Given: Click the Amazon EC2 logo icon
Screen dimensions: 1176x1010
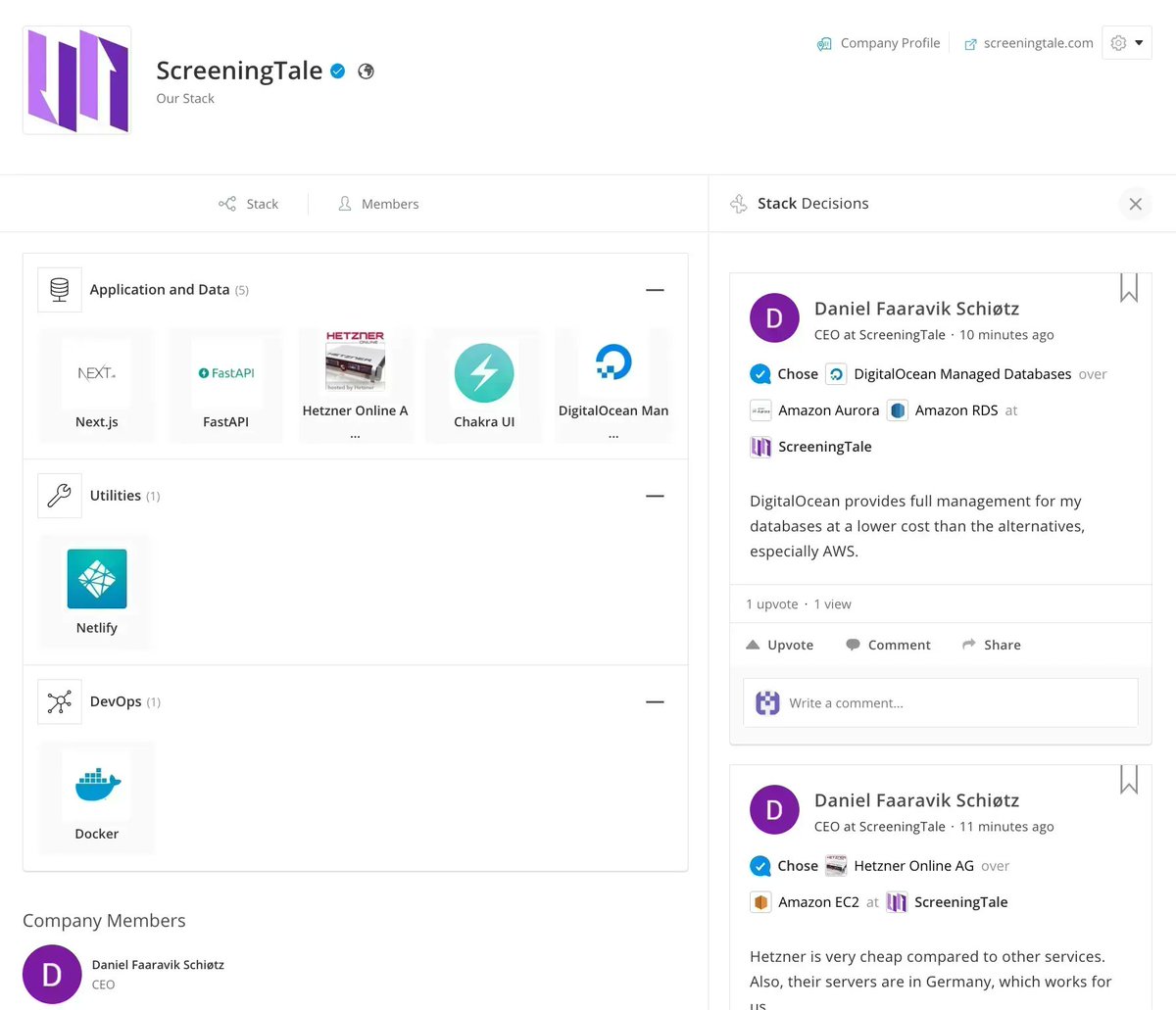Looking at the screenshot, I should (x=760, y=902).
